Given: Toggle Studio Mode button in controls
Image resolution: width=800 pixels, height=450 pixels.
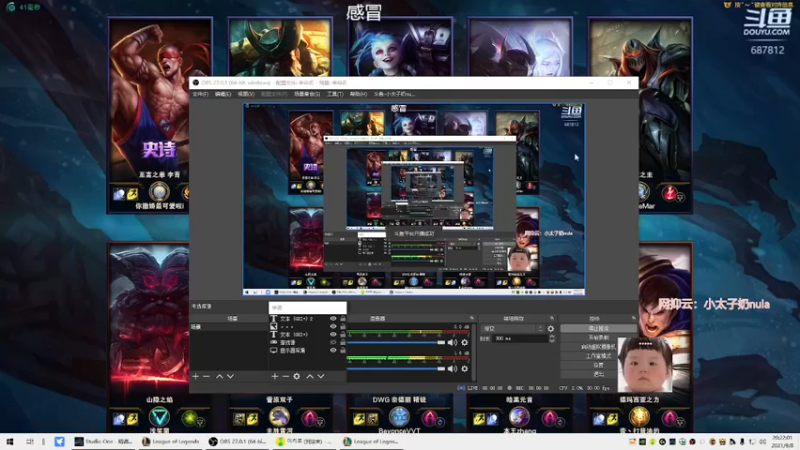Looking at the screenshot, I should pyautogui.click(x=598, y=356).
